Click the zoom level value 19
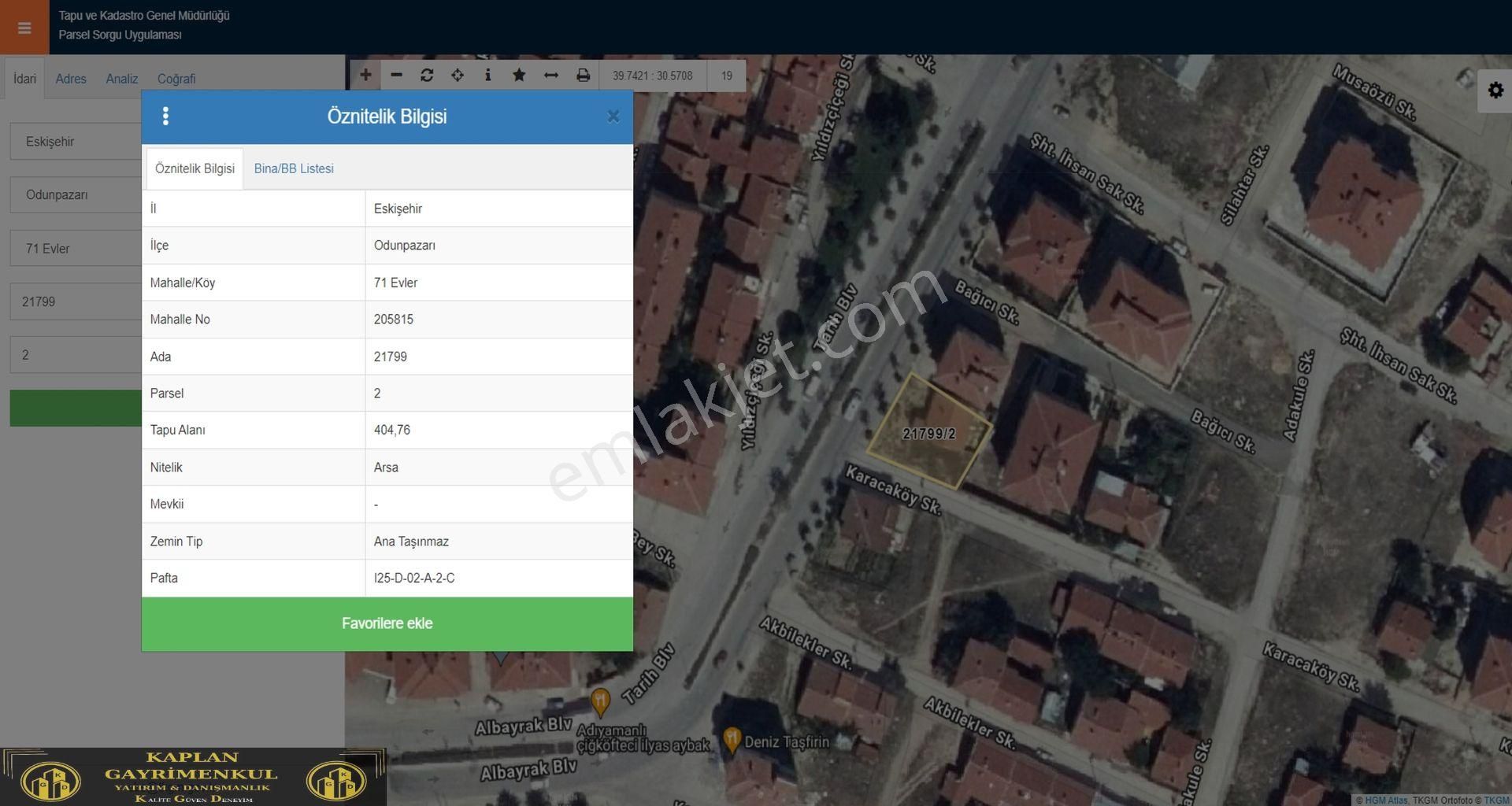This screenshot has height=806, width=1512. pos(726,76)
